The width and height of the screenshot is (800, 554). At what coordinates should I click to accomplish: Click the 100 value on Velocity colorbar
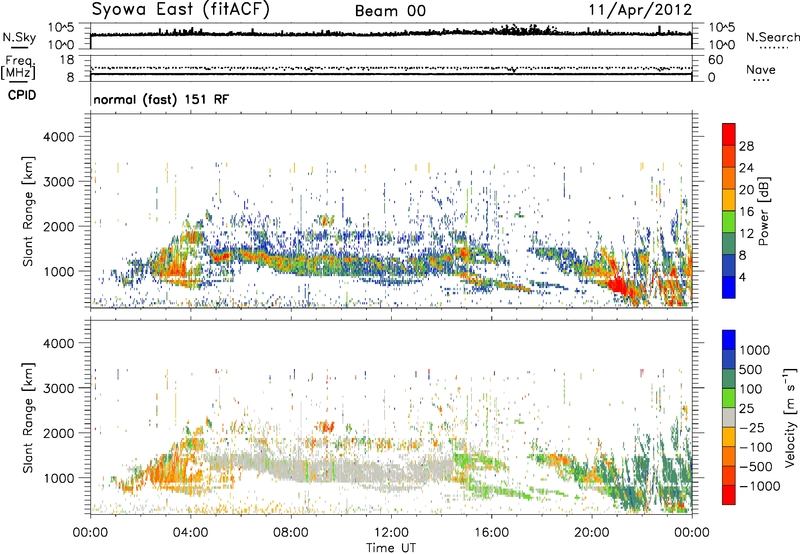[x=751, y=389]
